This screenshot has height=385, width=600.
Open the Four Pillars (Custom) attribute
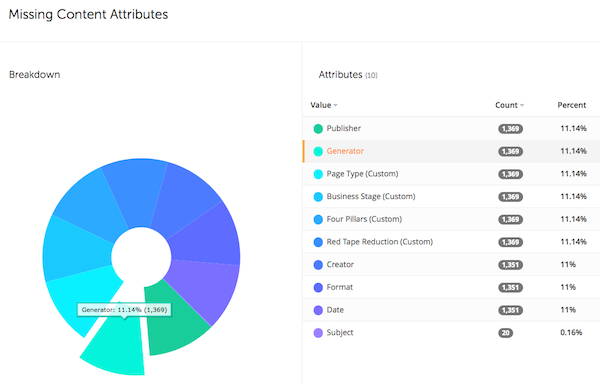[x=364, y=219]
